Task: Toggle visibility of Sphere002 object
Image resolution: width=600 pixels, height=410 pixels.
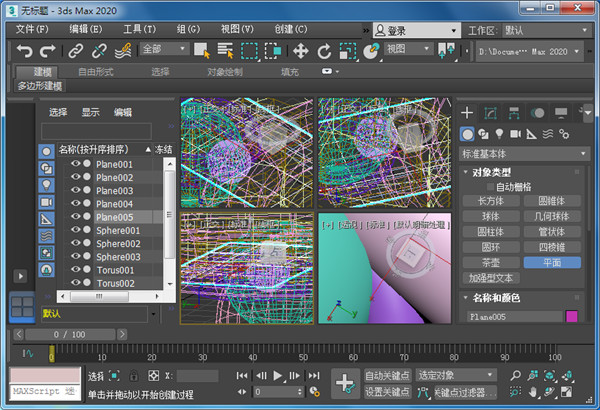Action: pyautogui.click(x=75, y=243)
